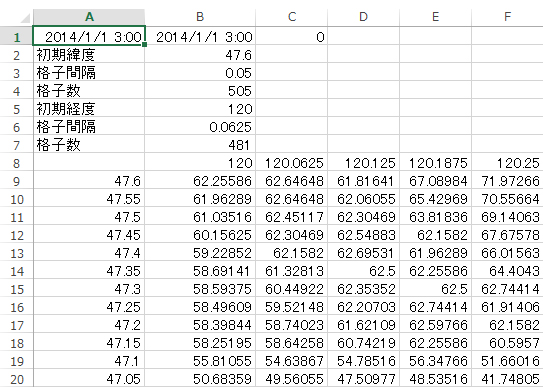
Task: Select latitude cell 47.55
Action: (89, 199)
